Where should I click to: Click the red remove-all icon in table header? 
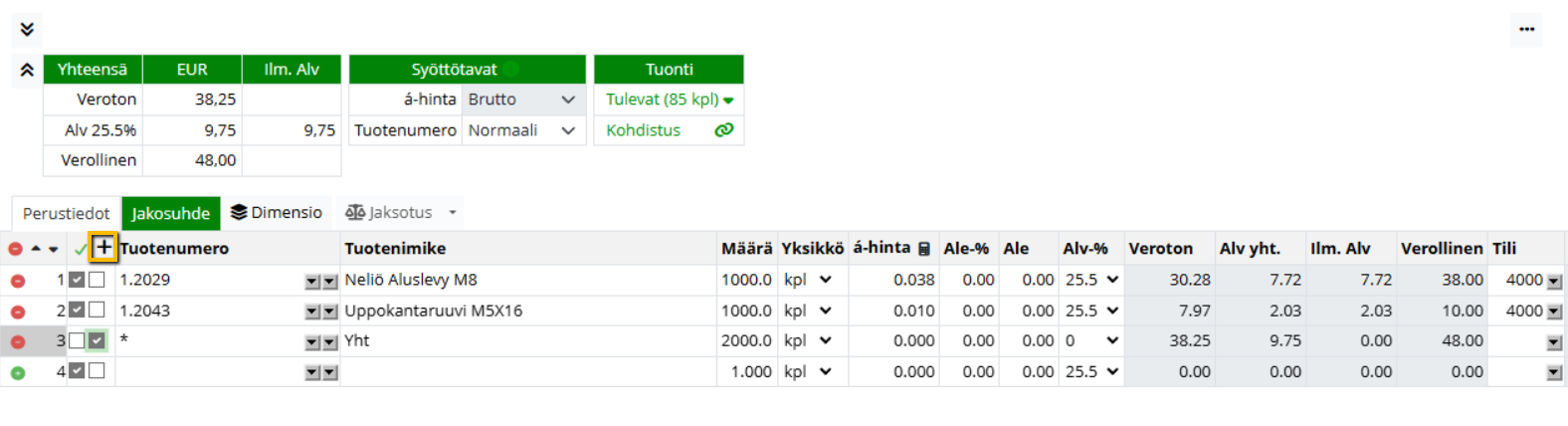pyautogui.click(x=16, y=249)
